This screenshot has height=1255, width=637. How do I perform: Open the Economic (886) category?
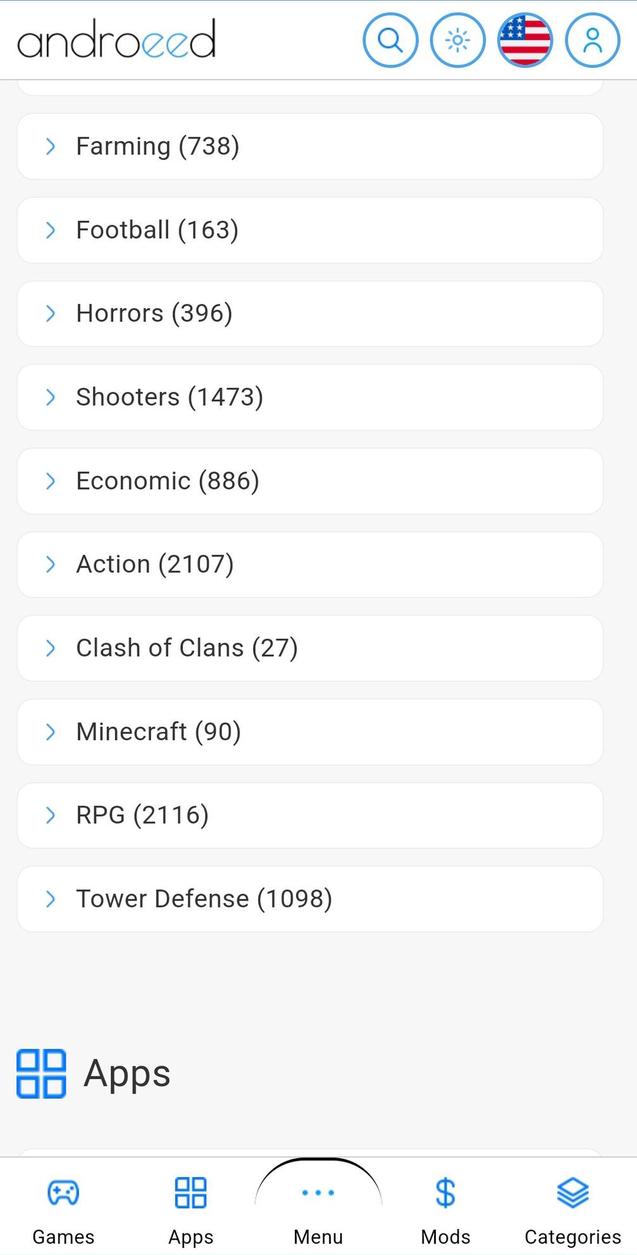click(167, 481)
